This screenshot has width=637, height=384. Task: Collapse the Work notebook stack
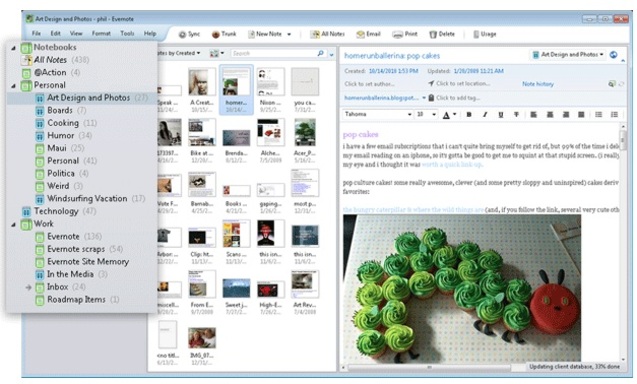[13, 224]
